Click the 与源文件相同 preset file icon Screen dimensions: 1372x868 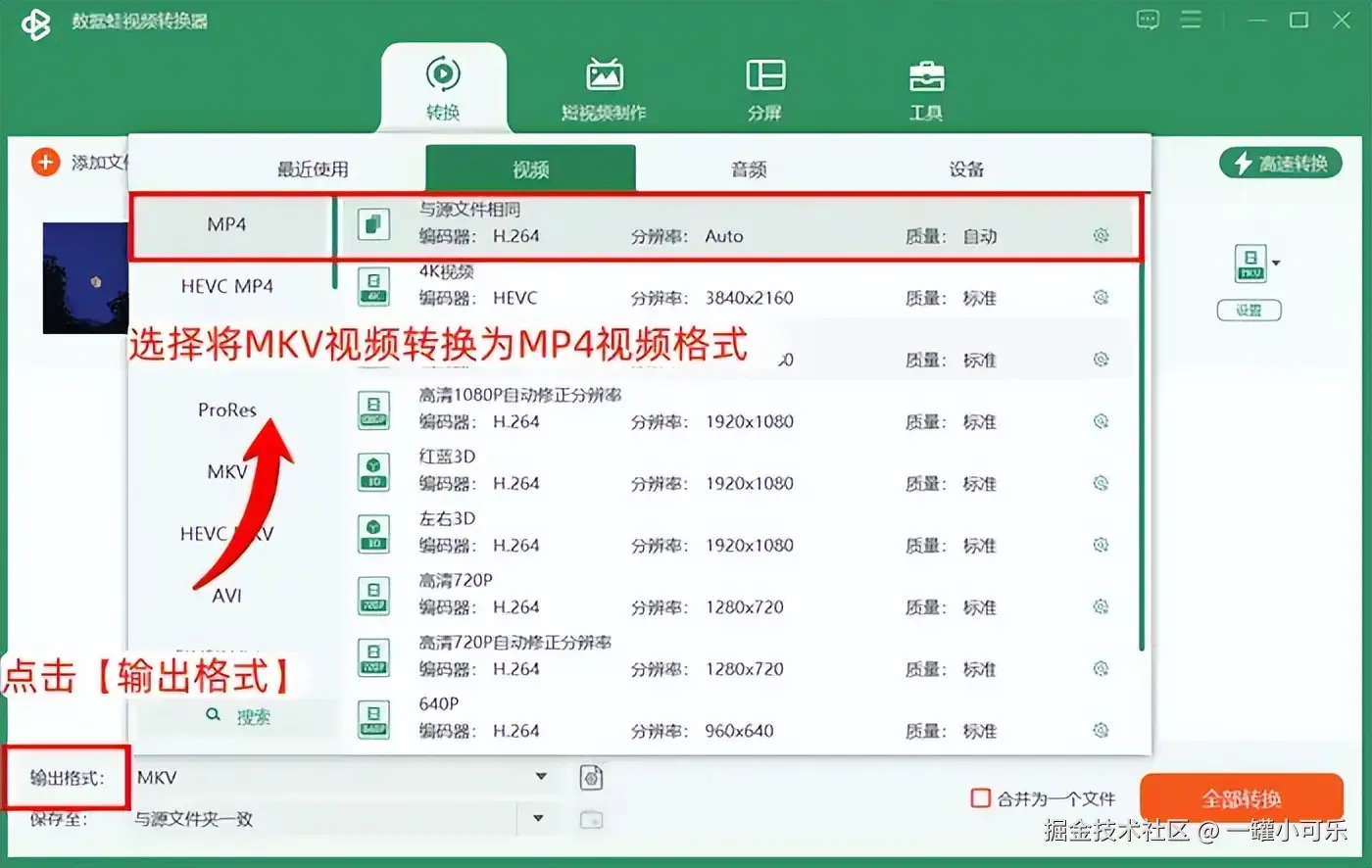click(373, 224)
